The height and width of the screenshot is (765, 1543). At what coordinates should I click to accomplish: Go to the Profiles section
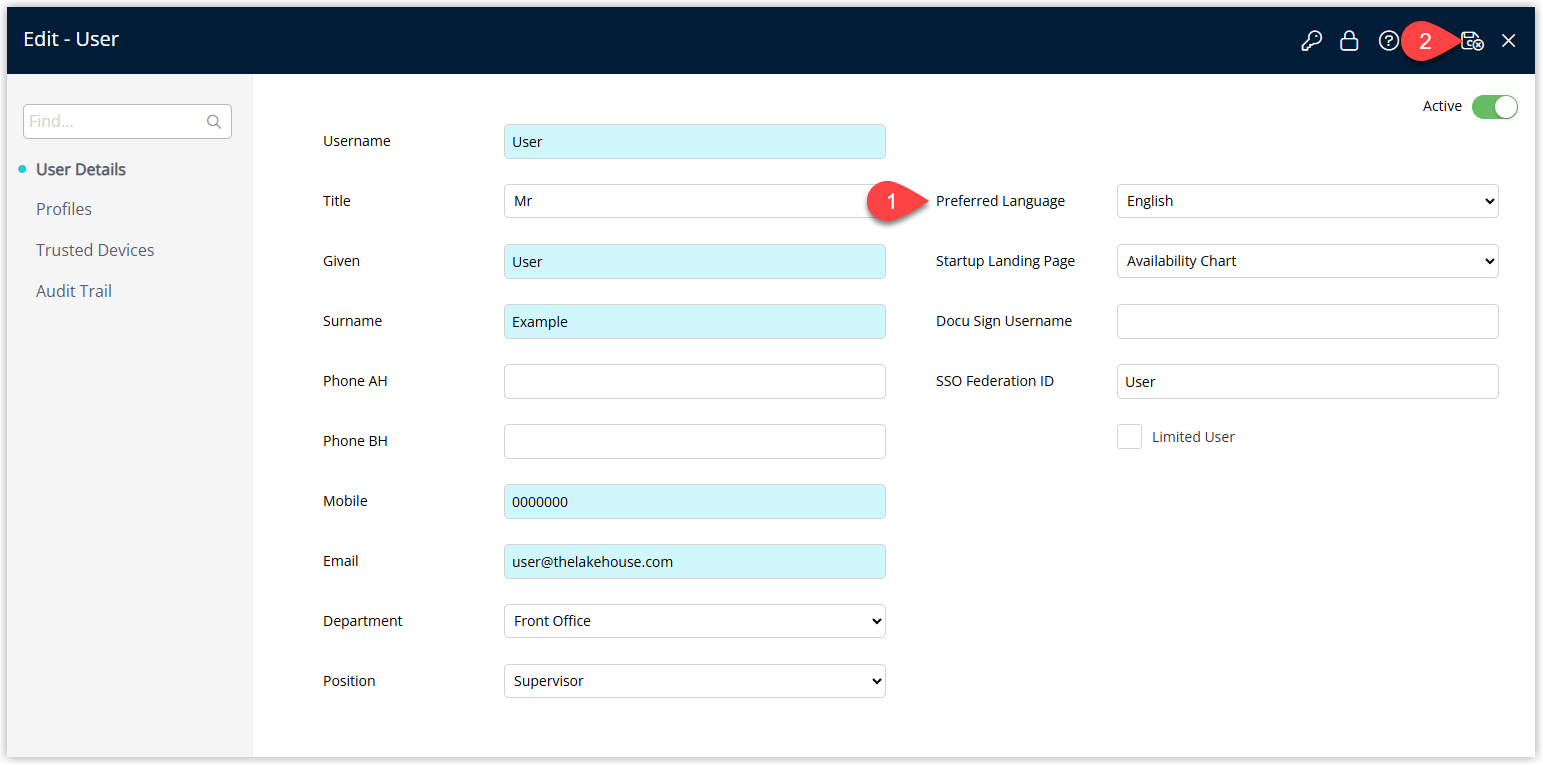tap(64, 209)
